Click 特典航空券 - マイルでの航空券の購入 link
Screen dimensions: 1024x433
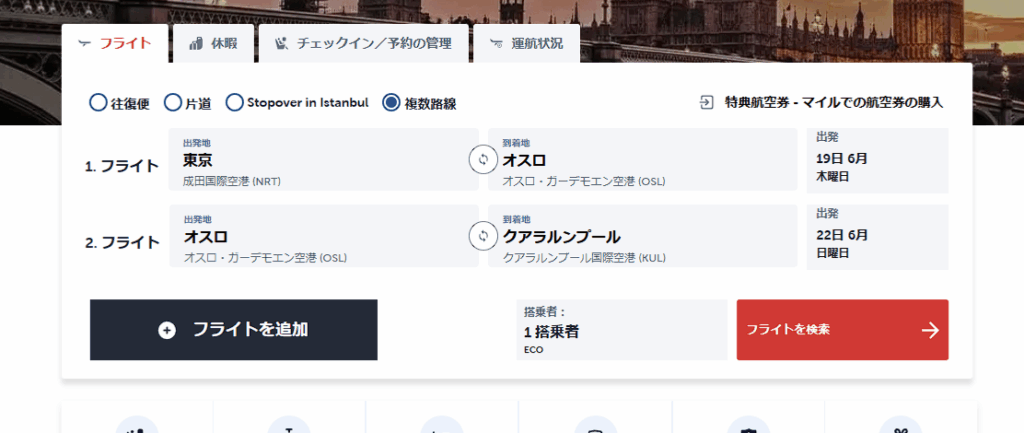tap(833, 102)
